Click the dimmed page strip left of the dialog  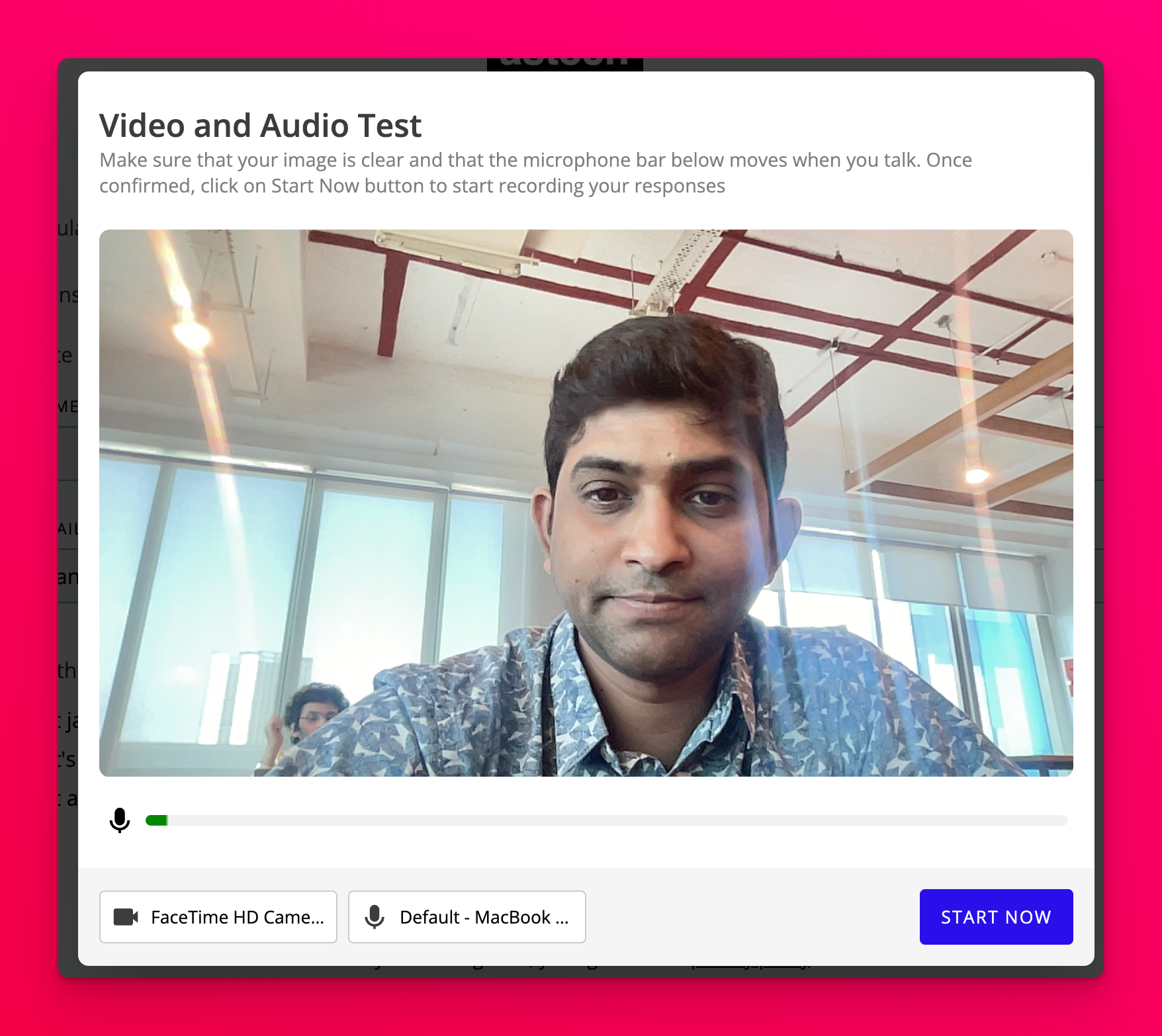pos(68,463)
